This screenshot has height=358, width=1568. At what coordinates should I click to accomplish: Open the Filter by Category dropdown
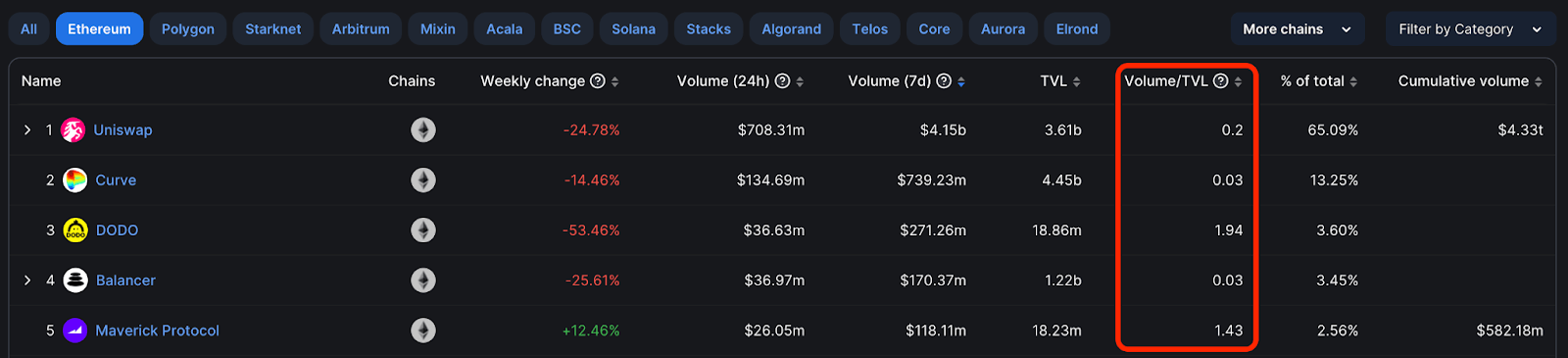tap(1470, 29)
